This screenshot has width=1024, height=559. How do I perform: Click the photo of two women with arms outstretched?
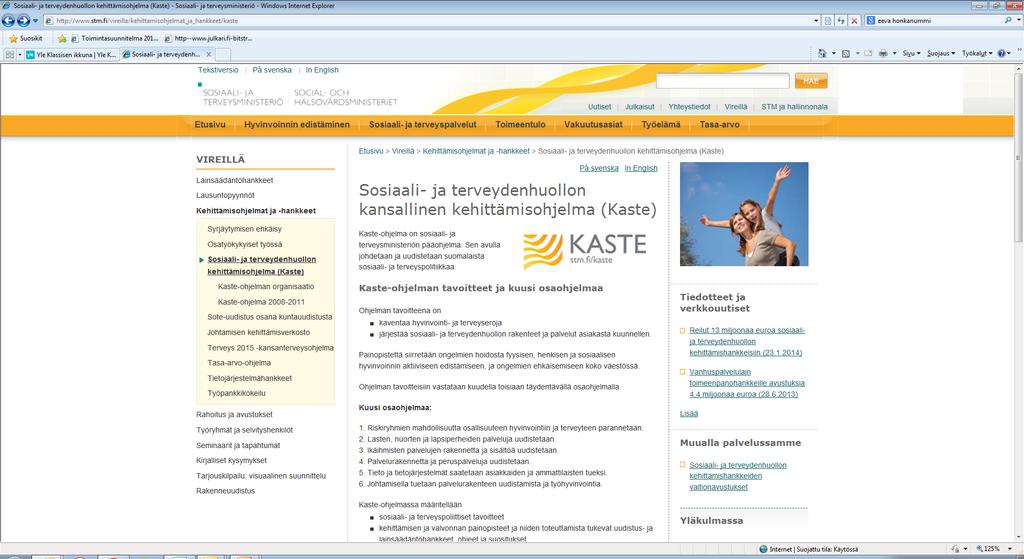[744, 214]
